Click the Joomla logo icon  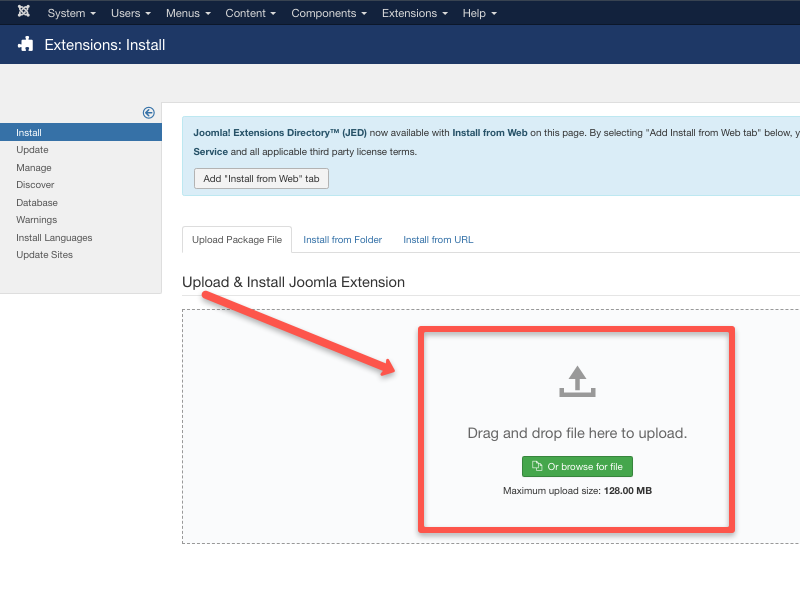[x=23, y=13]
